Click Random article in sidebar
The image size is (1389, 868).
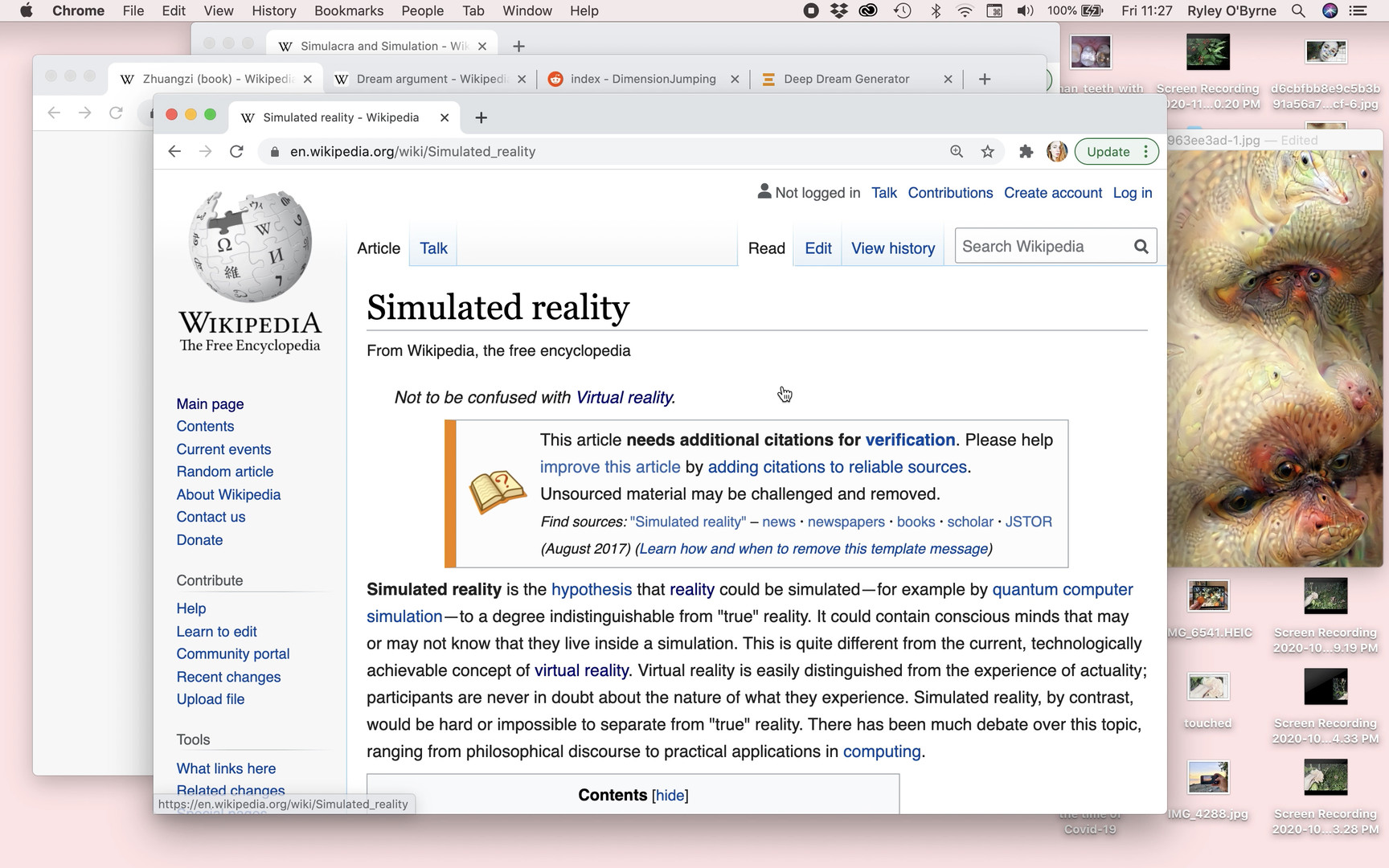tap(225, 472)
